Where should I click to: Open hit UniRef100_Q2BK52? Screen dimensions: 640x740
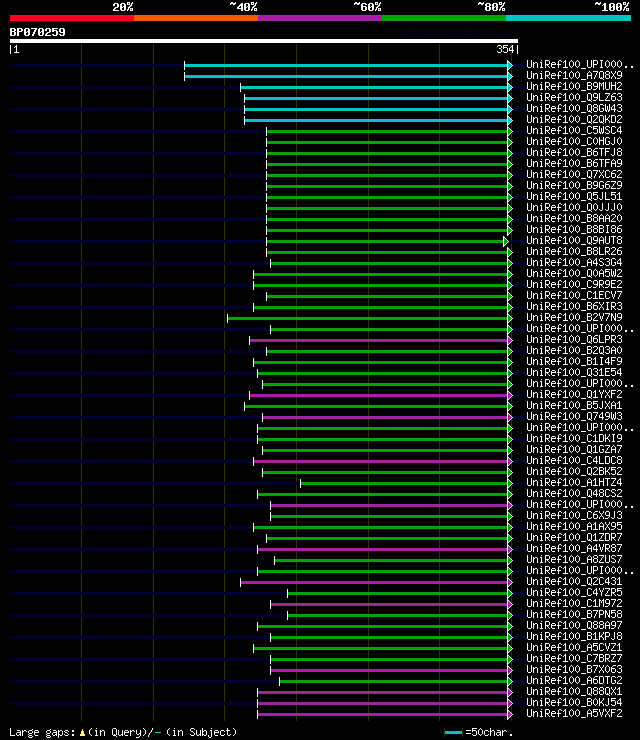(x=574, y=472)
